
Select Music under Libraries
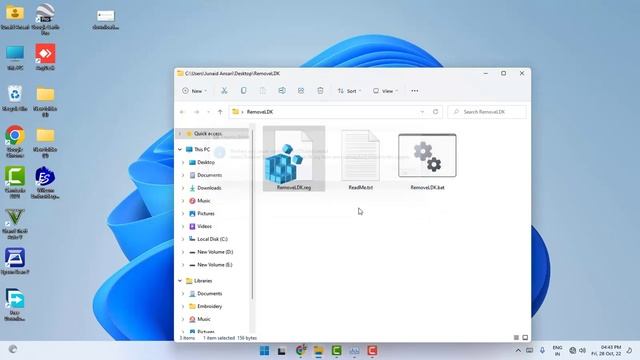(x=204, y=319)
